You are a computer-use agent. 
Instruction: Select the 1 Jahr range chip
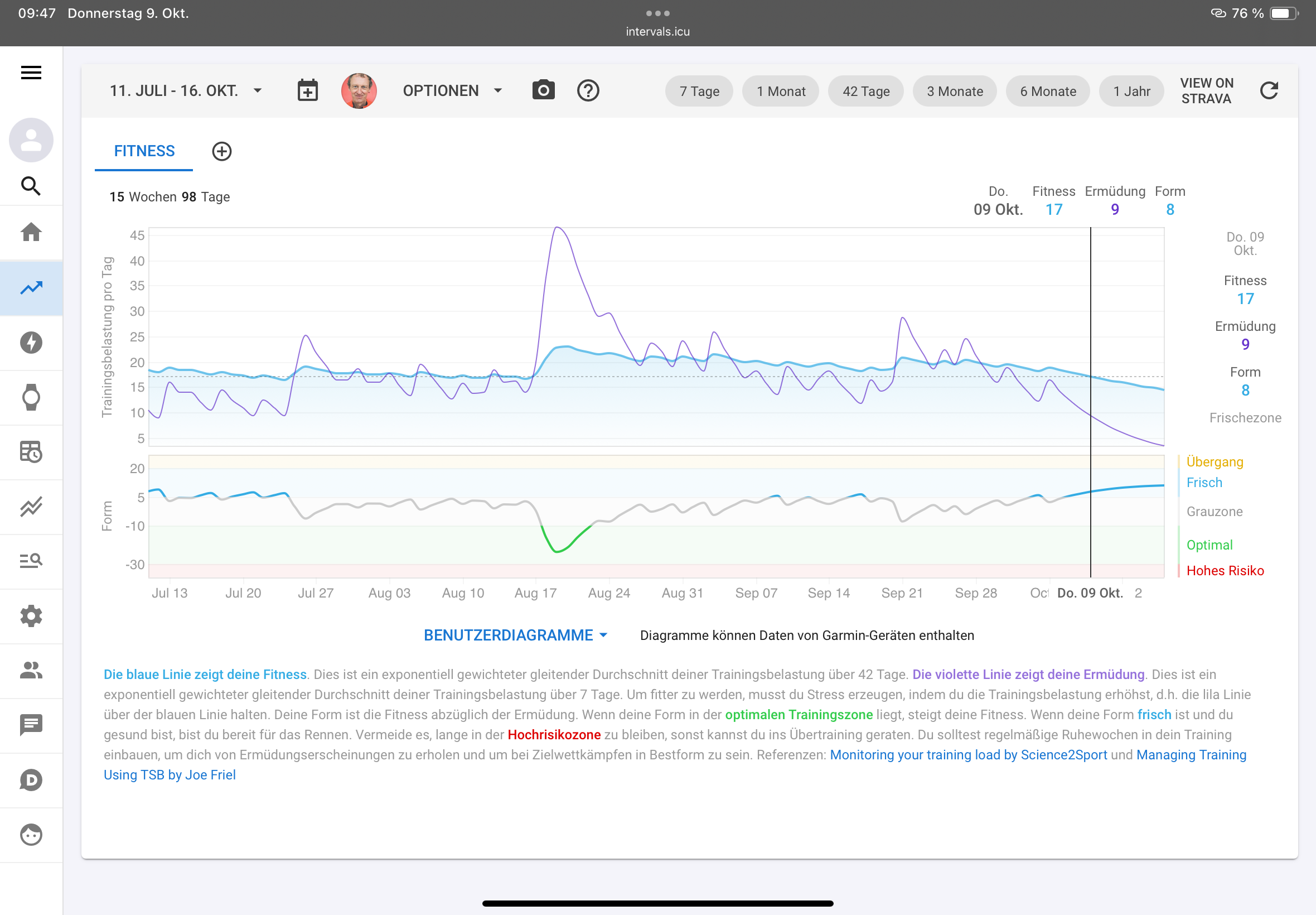[x=1131, y=91]
